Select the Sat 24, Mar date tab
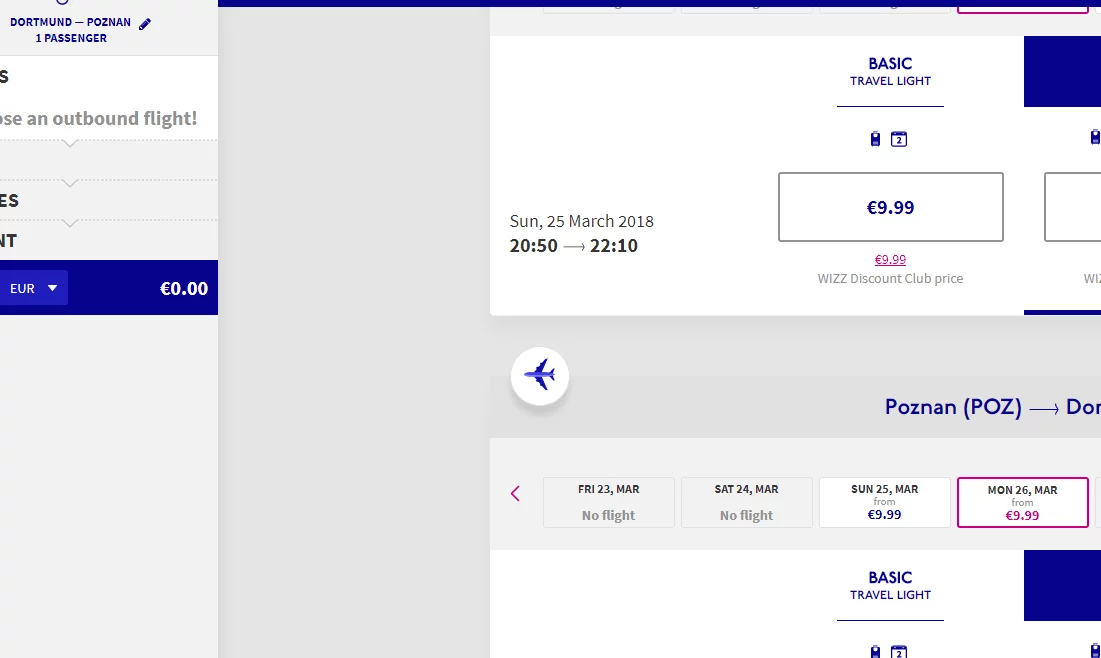Screen dimensions: 1101x658 click(x=746, y=502)
